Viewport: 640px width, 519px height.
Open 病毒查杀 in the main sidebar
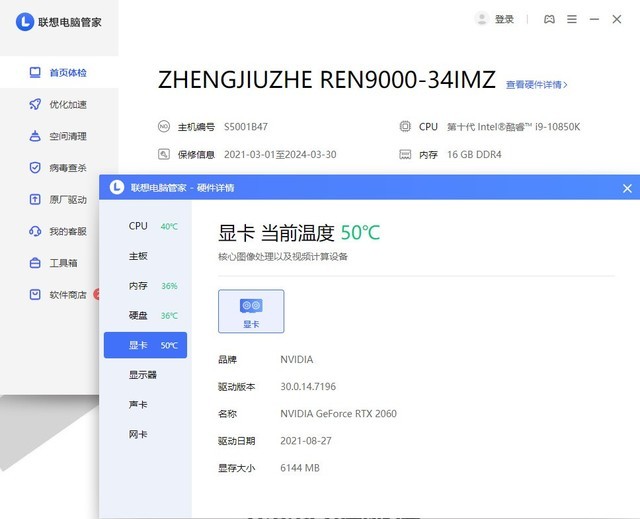[x=59, y=168]
